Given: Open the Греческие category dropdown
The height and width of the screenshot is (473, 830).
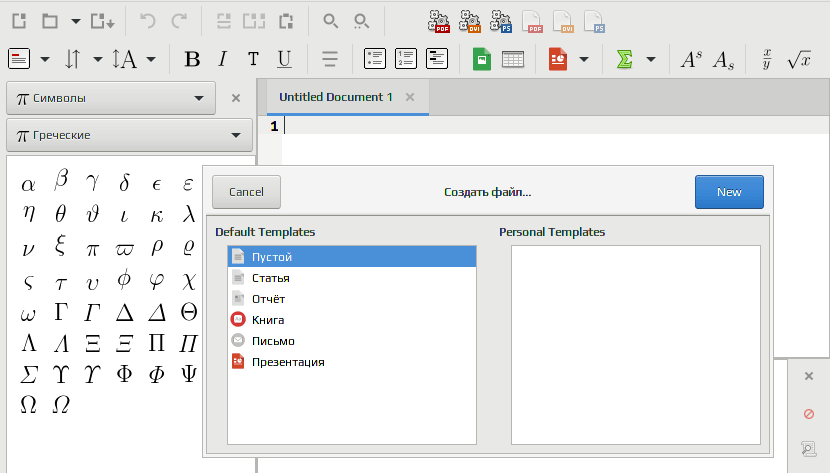Looking at the screenshot, I should coord(129,135).
